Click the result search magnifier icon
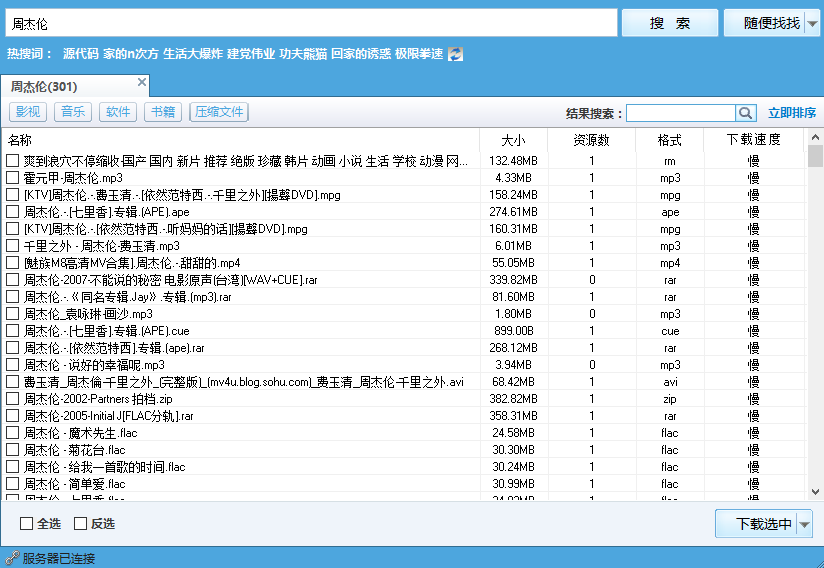Viewport: 824px width, 568px height. coord(746,113)
